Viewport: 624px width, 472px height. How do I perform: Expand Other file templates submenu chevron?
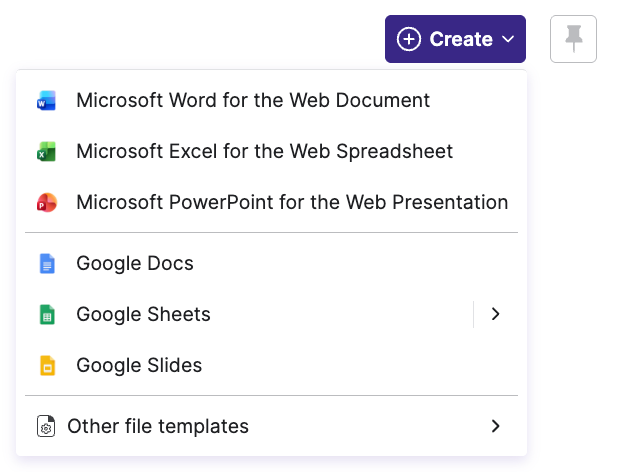tap(495, 426)
